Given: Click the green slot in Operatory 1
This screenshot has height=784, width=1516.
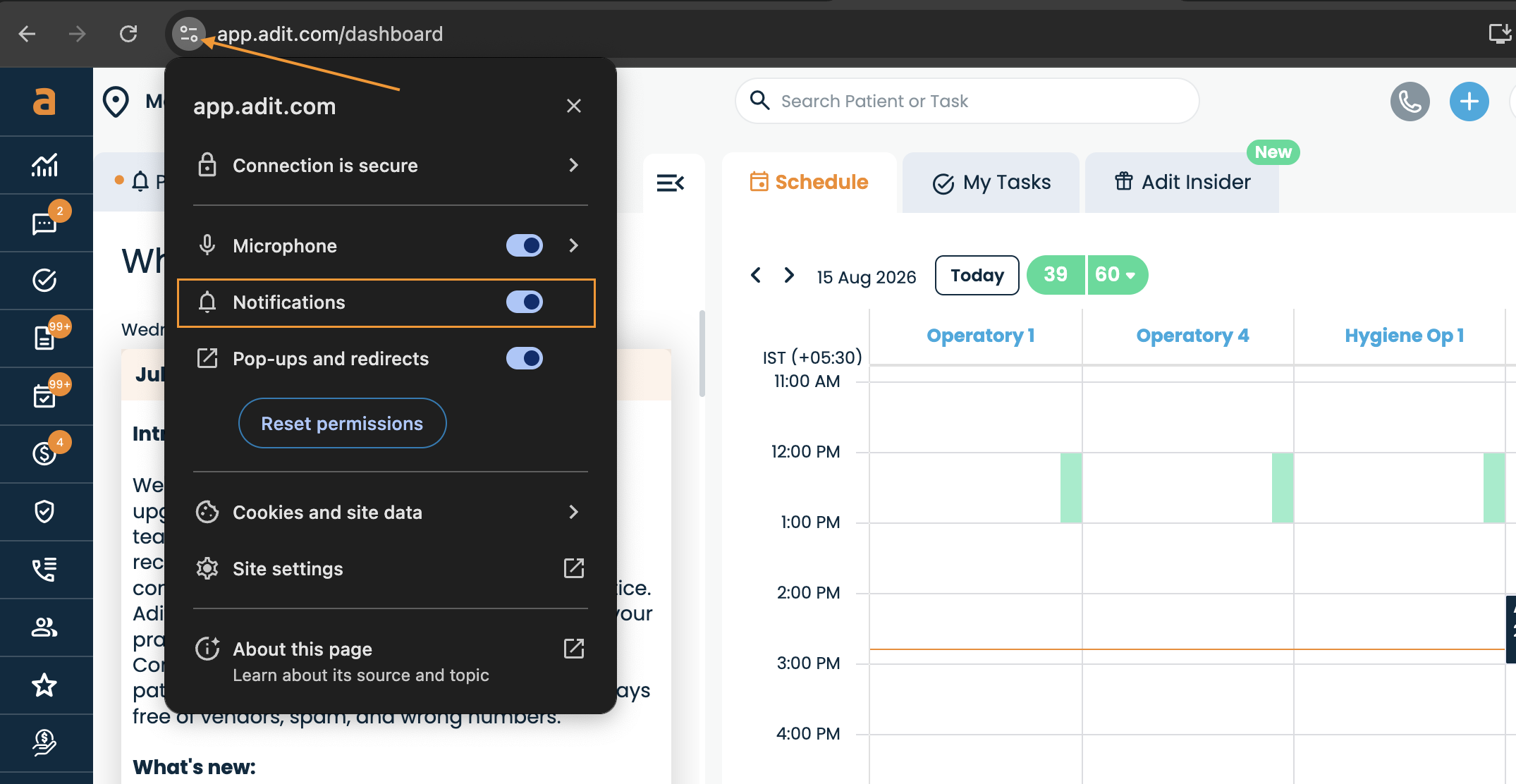Looking at the screenshot, I should click(1071, 488).
